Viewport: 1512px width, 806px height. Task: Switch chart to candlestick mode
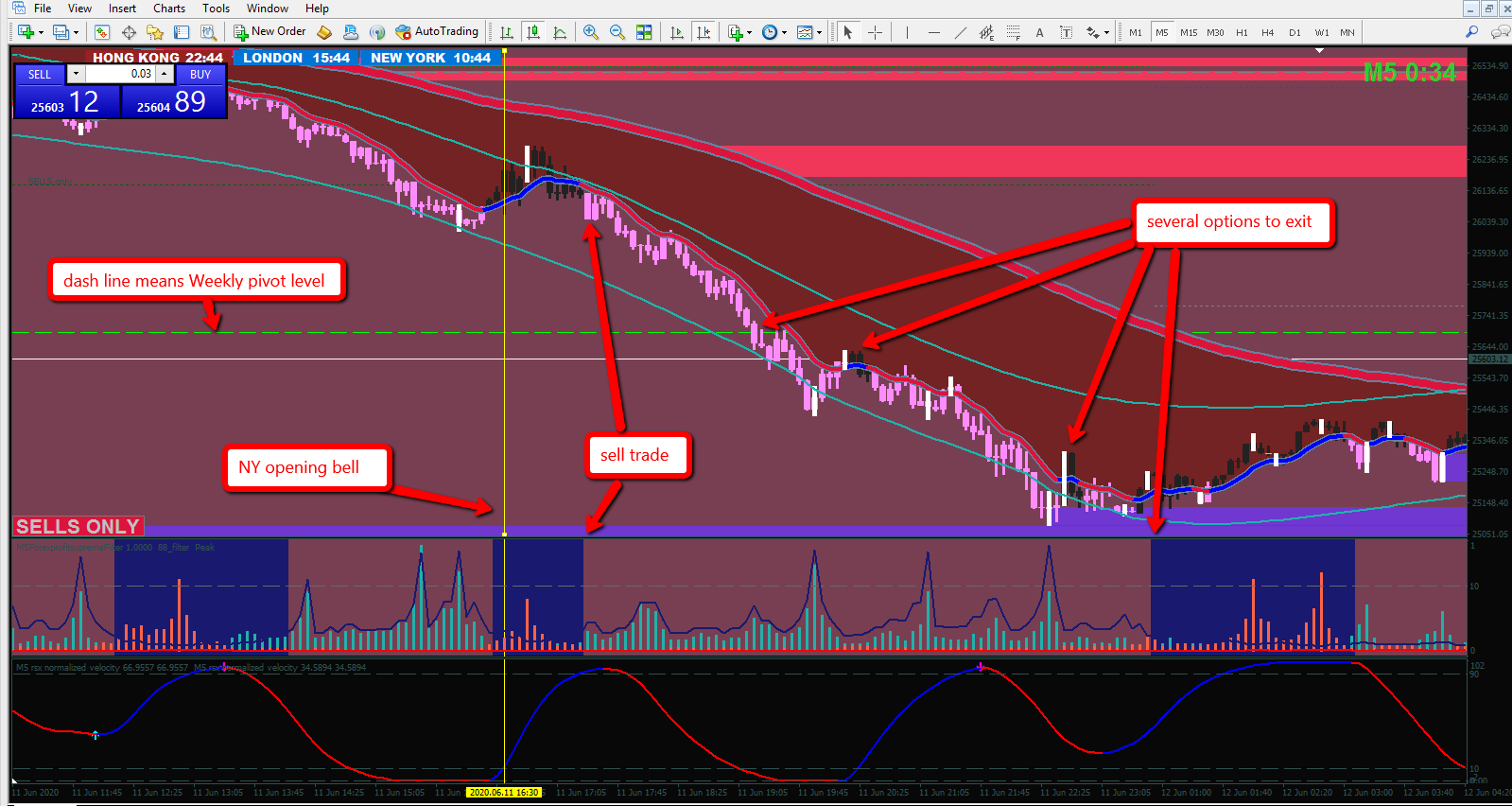(533, 32)
